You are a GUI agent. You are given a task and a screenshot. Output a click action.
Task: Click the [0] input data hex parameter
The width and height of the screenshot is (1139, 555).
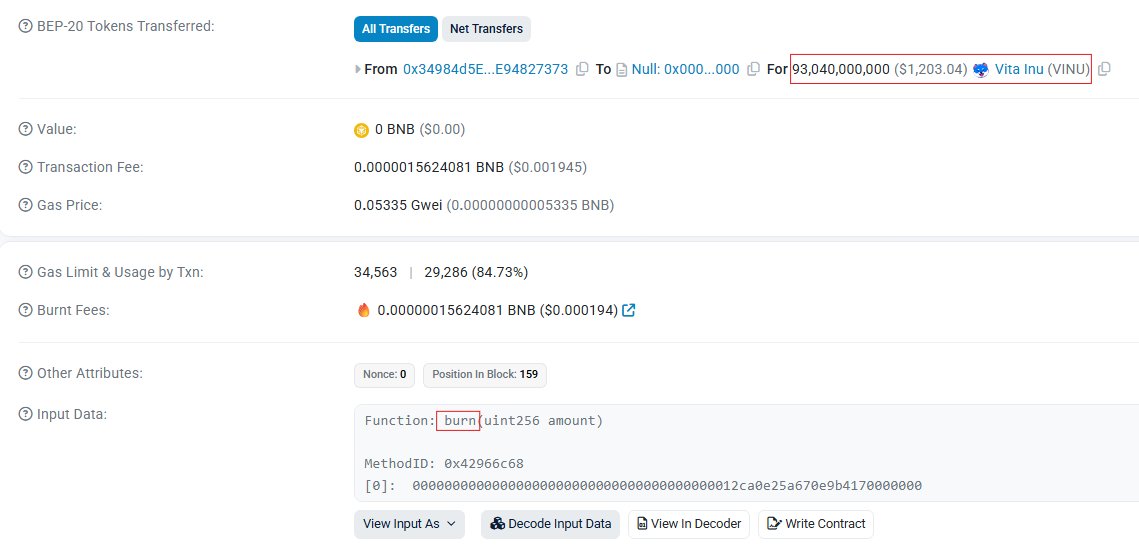643,485
